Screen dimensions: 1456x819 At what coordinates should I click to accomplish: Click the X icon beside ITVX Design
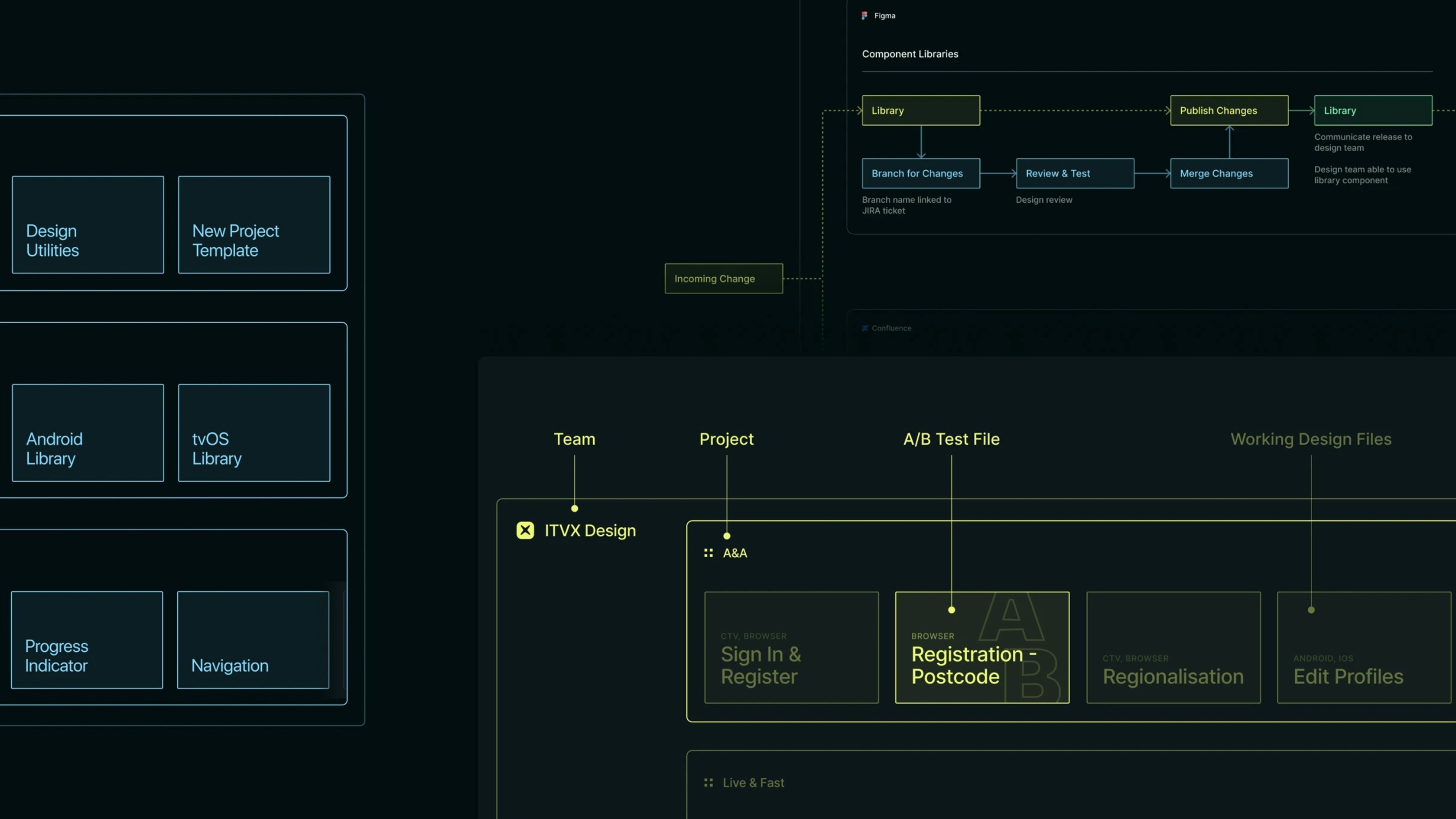pyautogui.click(x=525, y=530)
